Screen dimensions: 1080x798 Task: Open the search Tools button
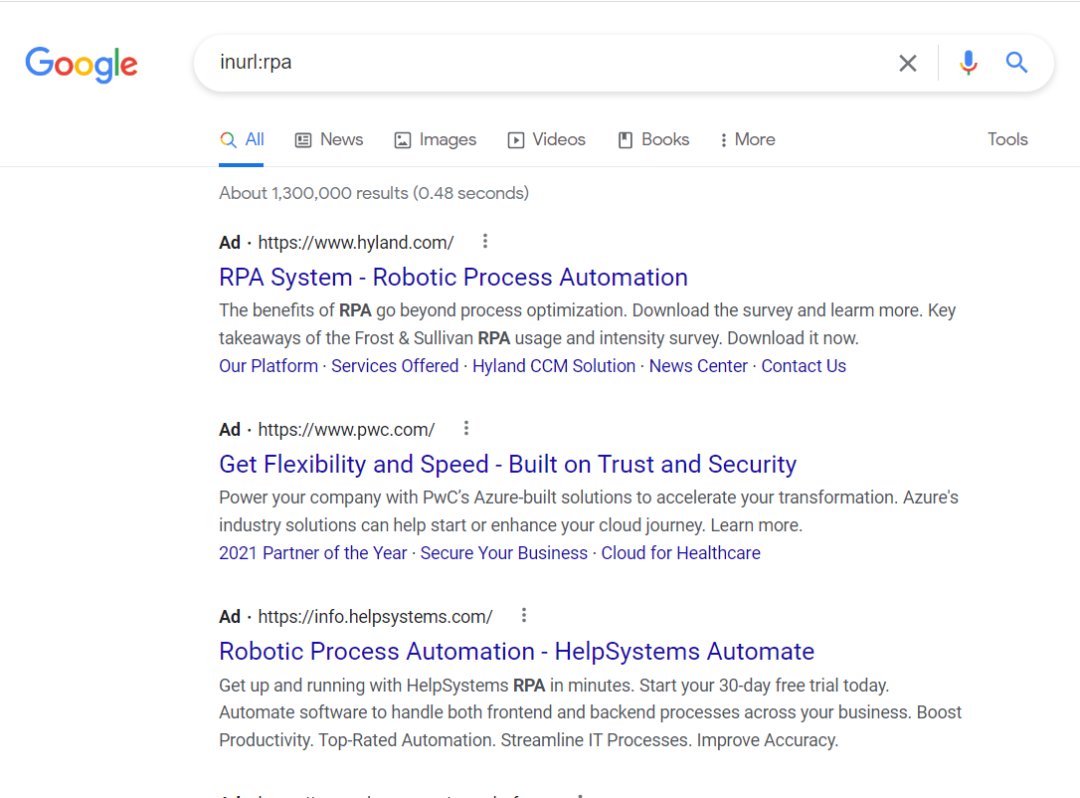click(1007, 140)
